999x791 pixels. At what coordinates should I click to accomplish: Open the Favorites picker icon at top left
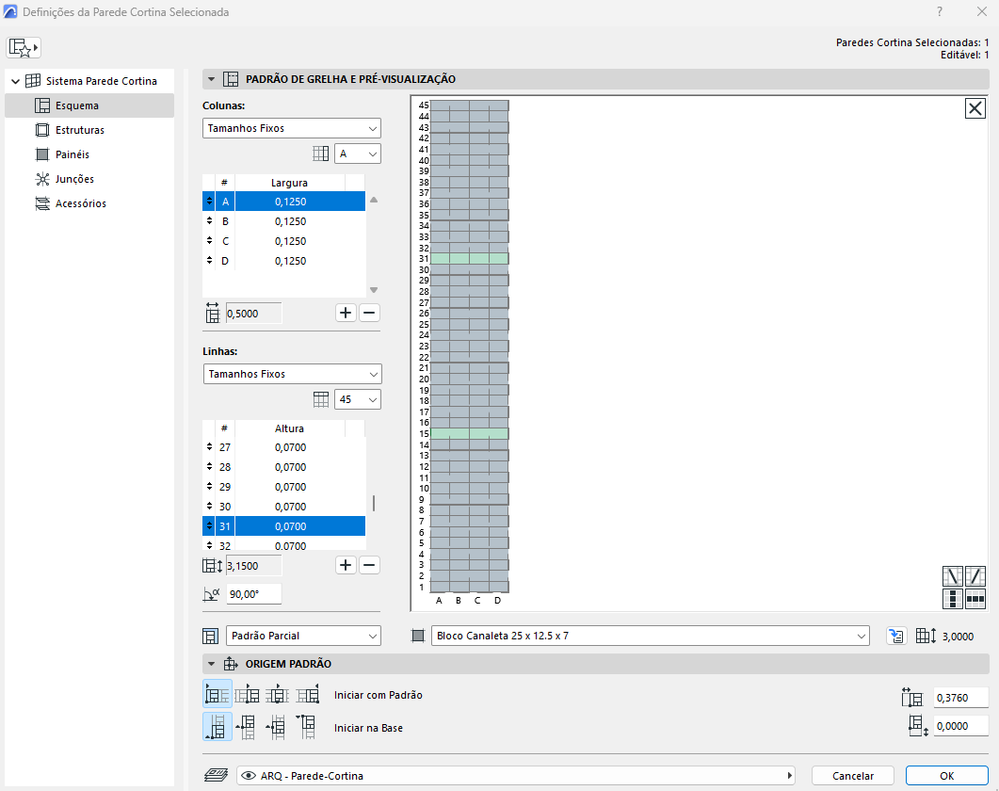click(x=24, y=48)
